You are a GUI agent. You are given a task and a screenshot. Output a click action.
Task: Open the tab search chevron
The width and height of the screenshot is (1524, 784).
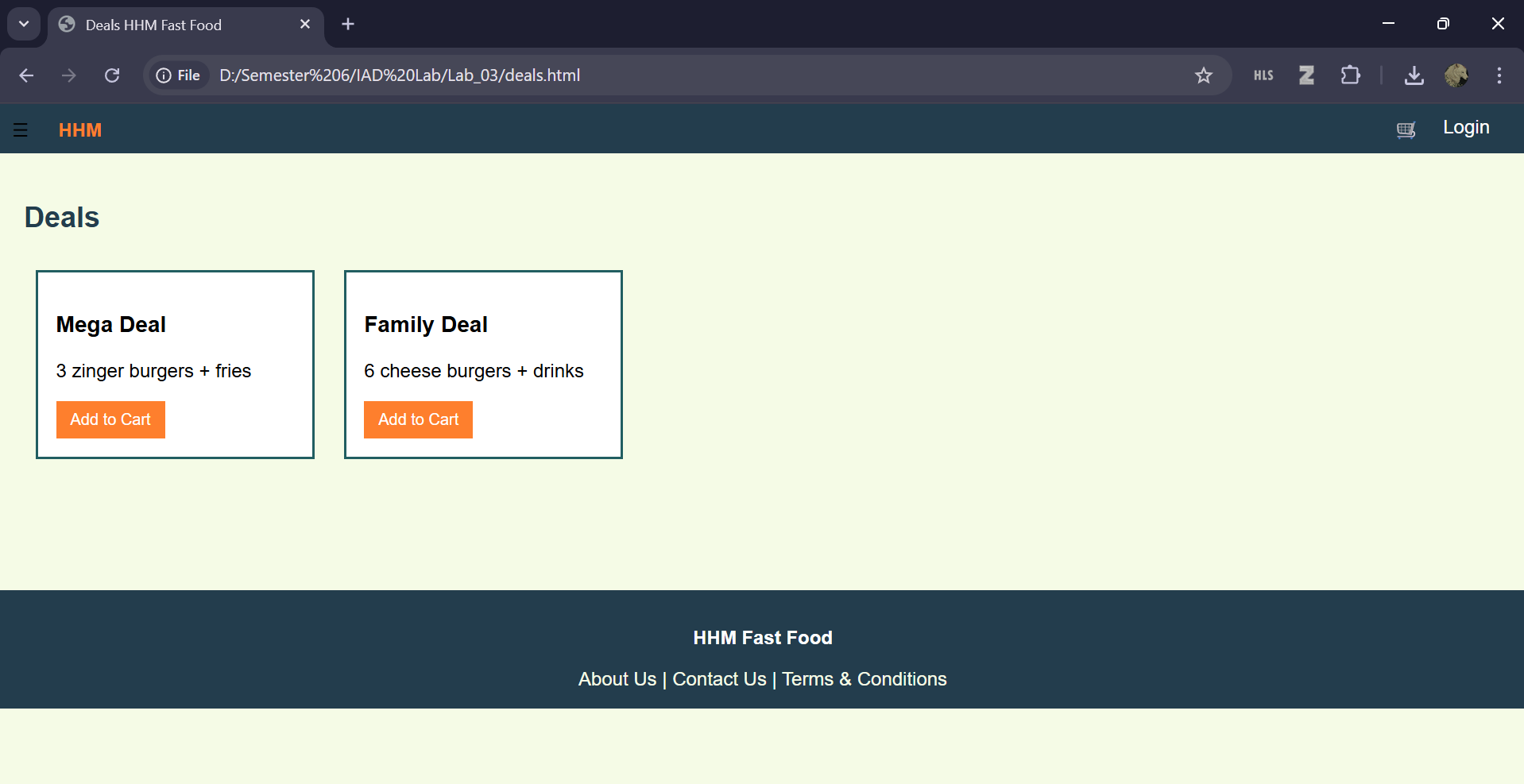(23, 24)
